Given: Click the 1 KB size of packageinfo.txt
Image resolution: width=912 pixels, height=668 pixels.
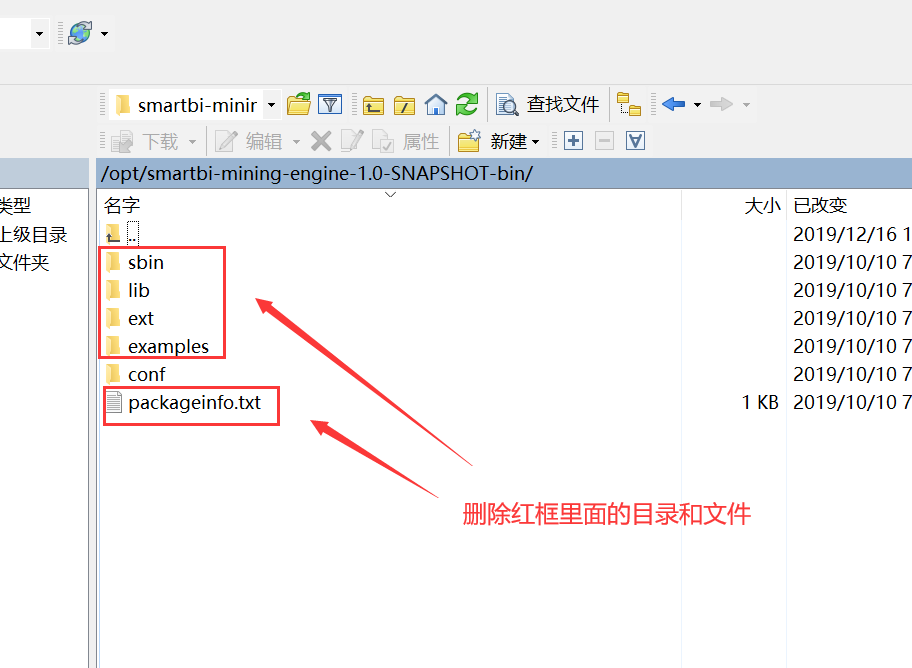Looking at the screenshot, I should 761,403.
